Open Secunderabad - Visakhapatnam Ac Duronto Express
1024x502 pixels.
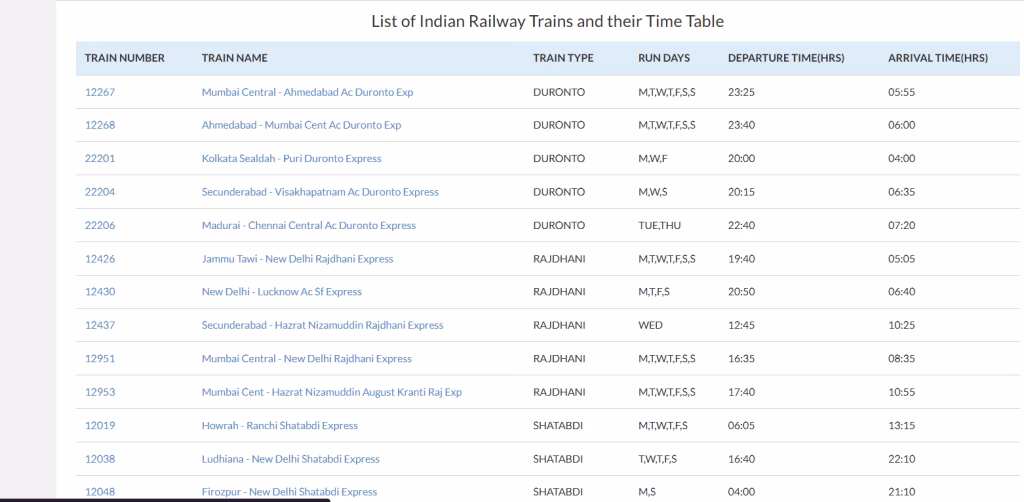320,192
